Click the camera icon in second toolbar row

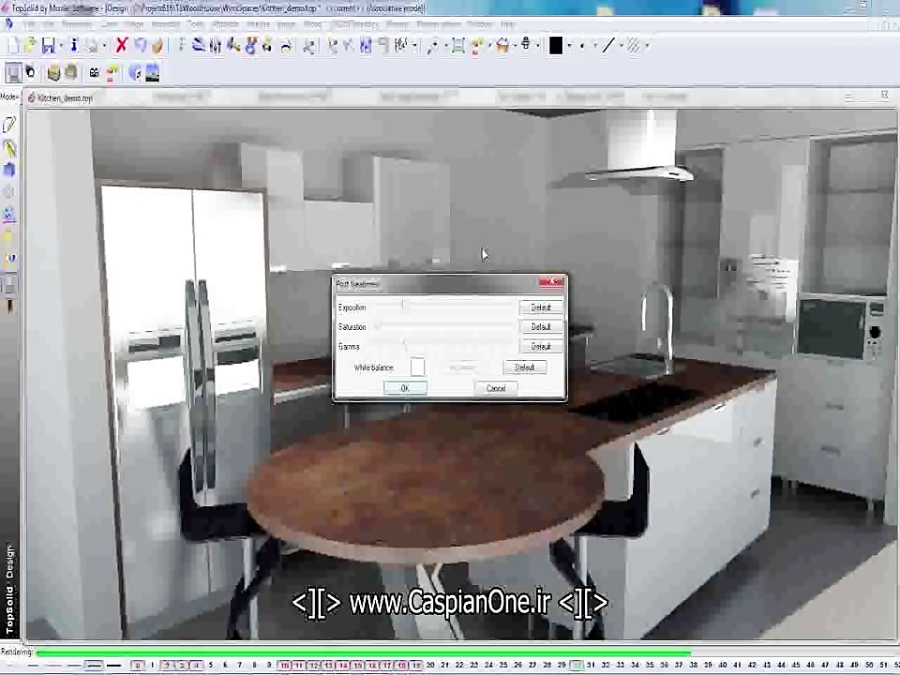[94, 73]
